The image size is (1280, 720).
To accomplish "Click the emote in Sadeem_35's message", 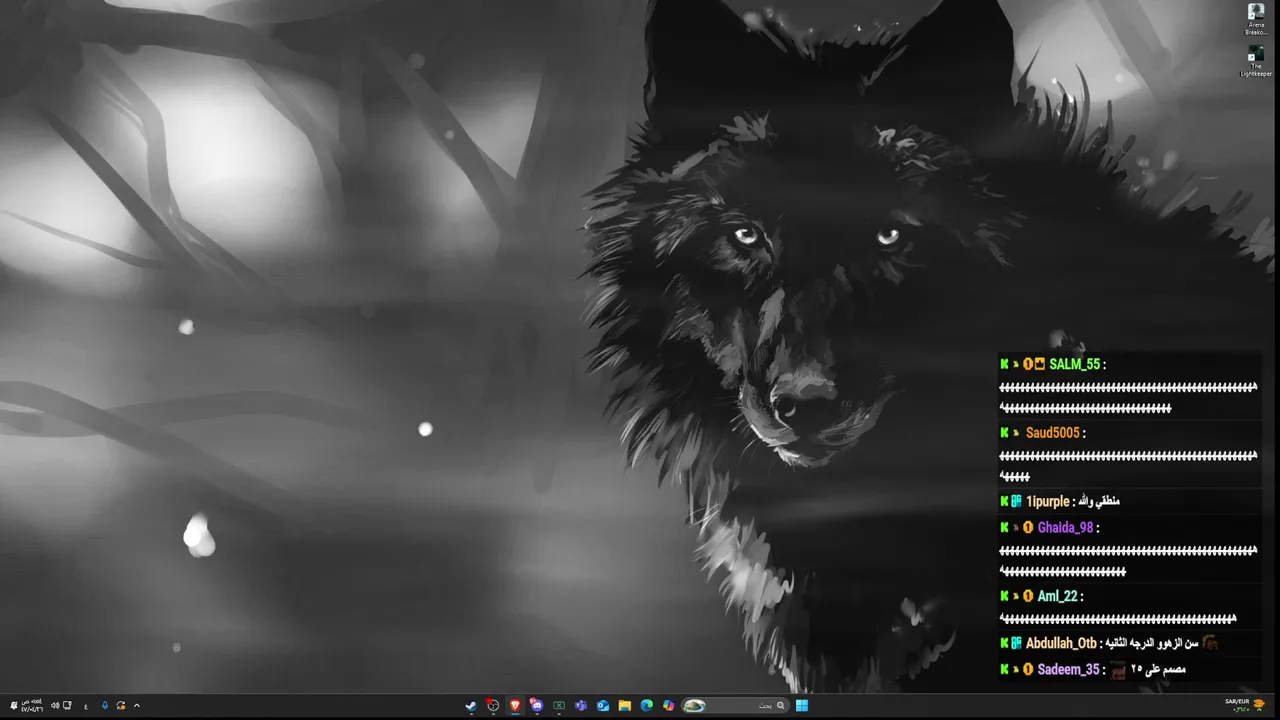I will pos(1118,670).
